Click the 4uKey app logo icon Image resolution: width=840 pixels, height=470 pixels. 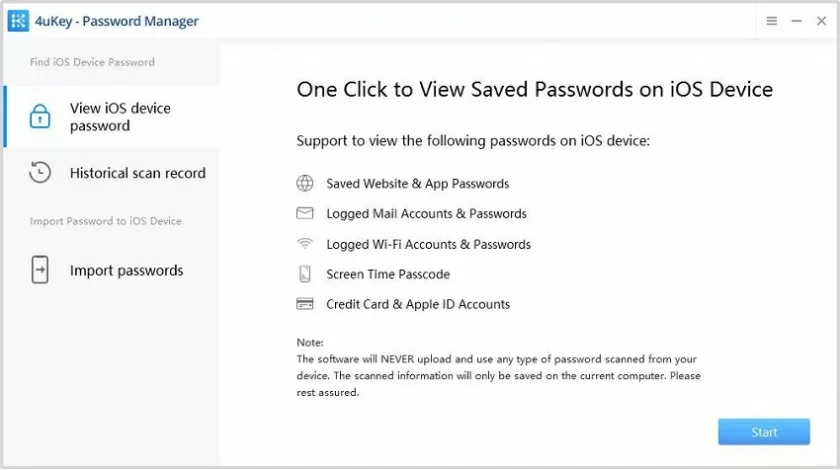point(18,21)
